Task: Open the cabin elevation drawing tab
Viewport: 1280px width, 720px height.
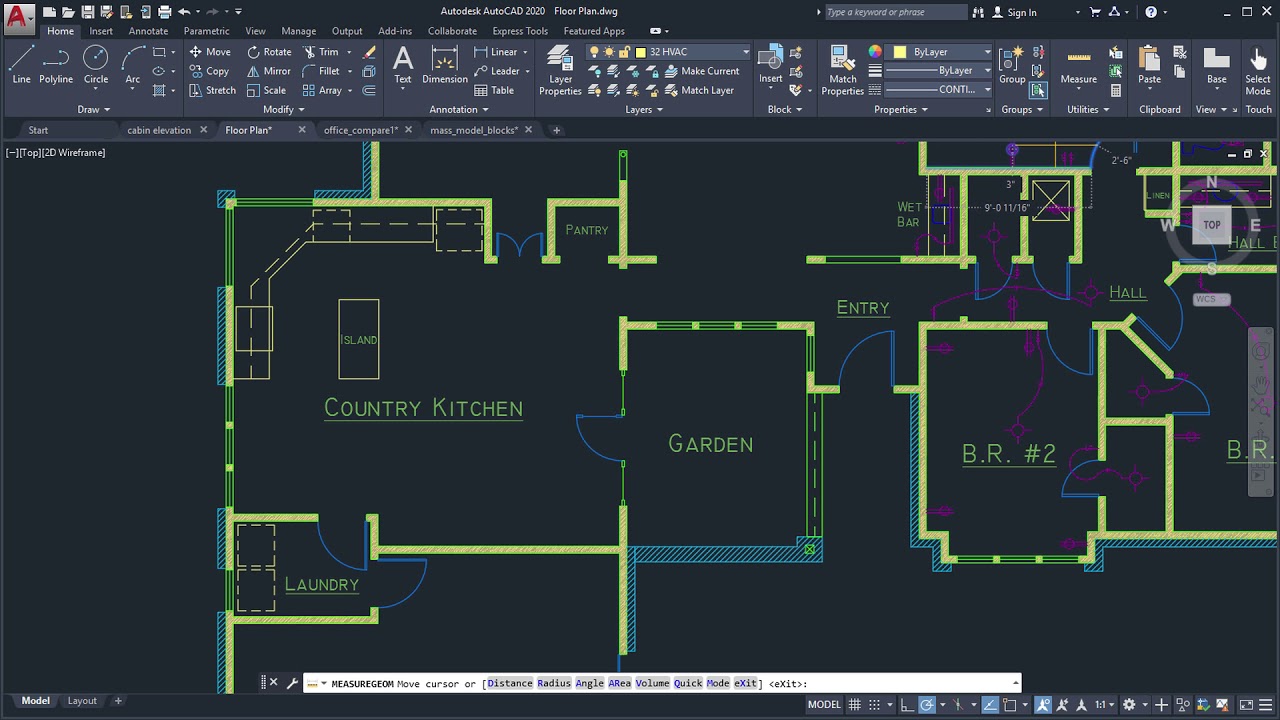Action: [x=160, y=129]
